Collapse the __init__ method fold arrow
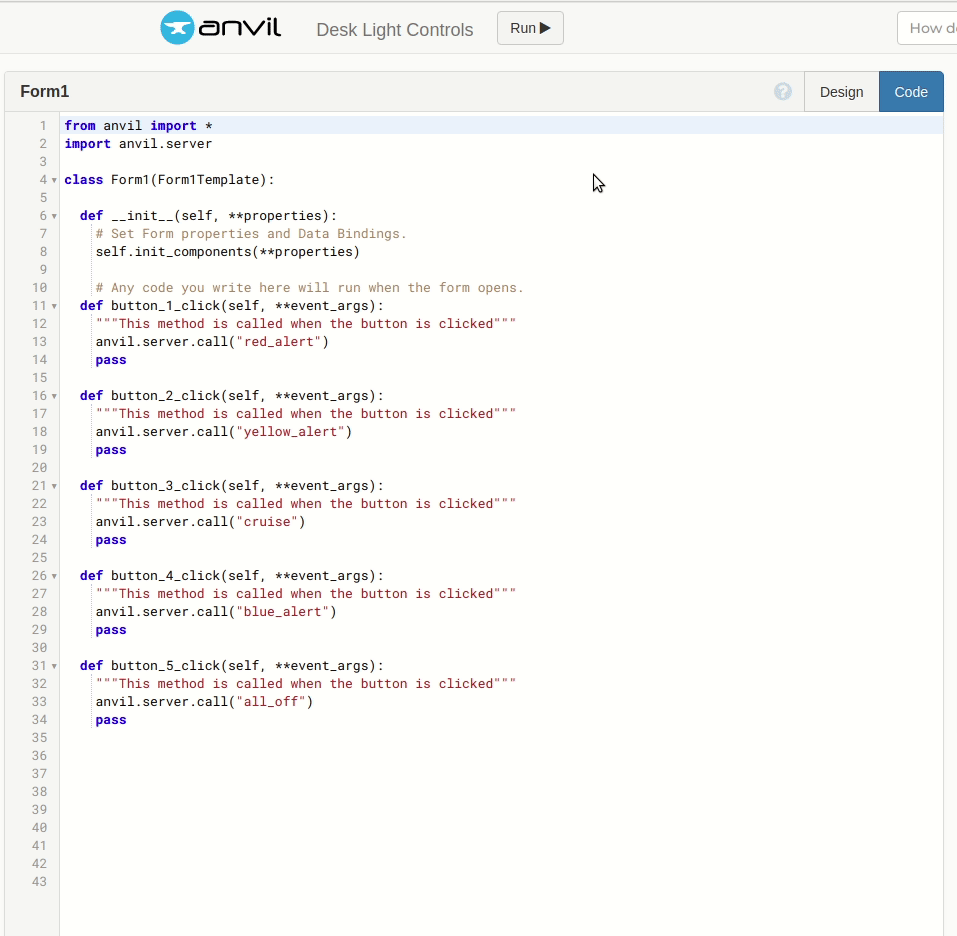 click(x=54, y=216)
